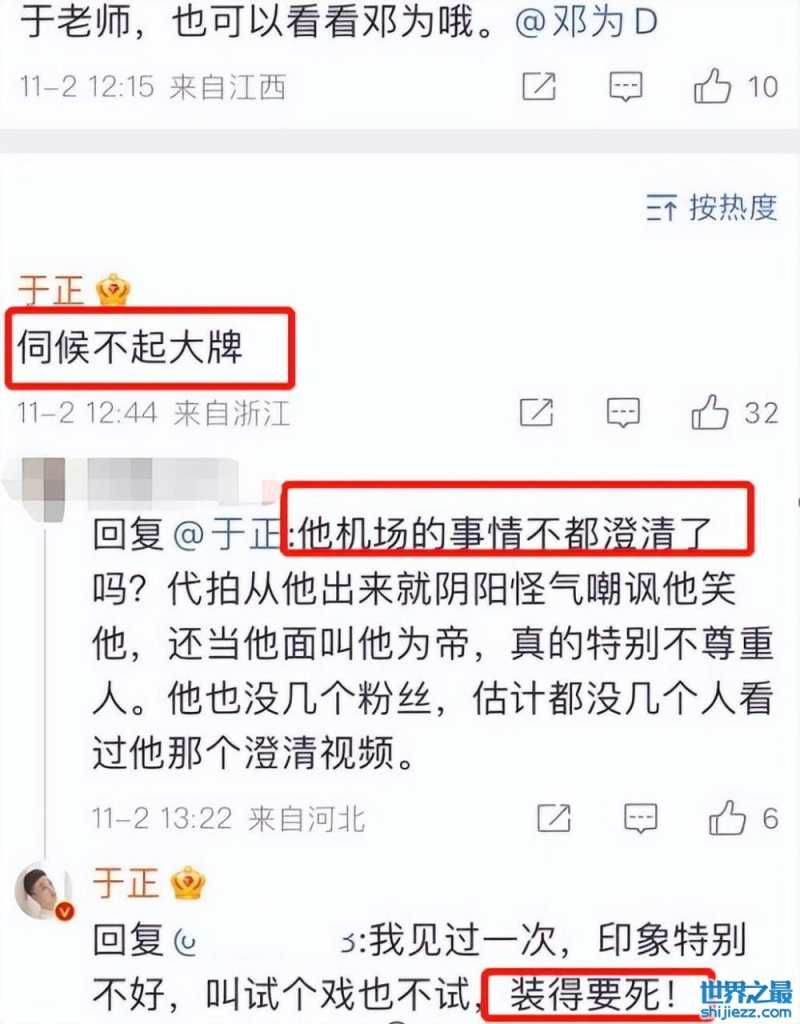Open replies on the 12:15 comment
The width and height of the screenshot is (800, 1024).
pyautogui.click(x=626, y=86)
